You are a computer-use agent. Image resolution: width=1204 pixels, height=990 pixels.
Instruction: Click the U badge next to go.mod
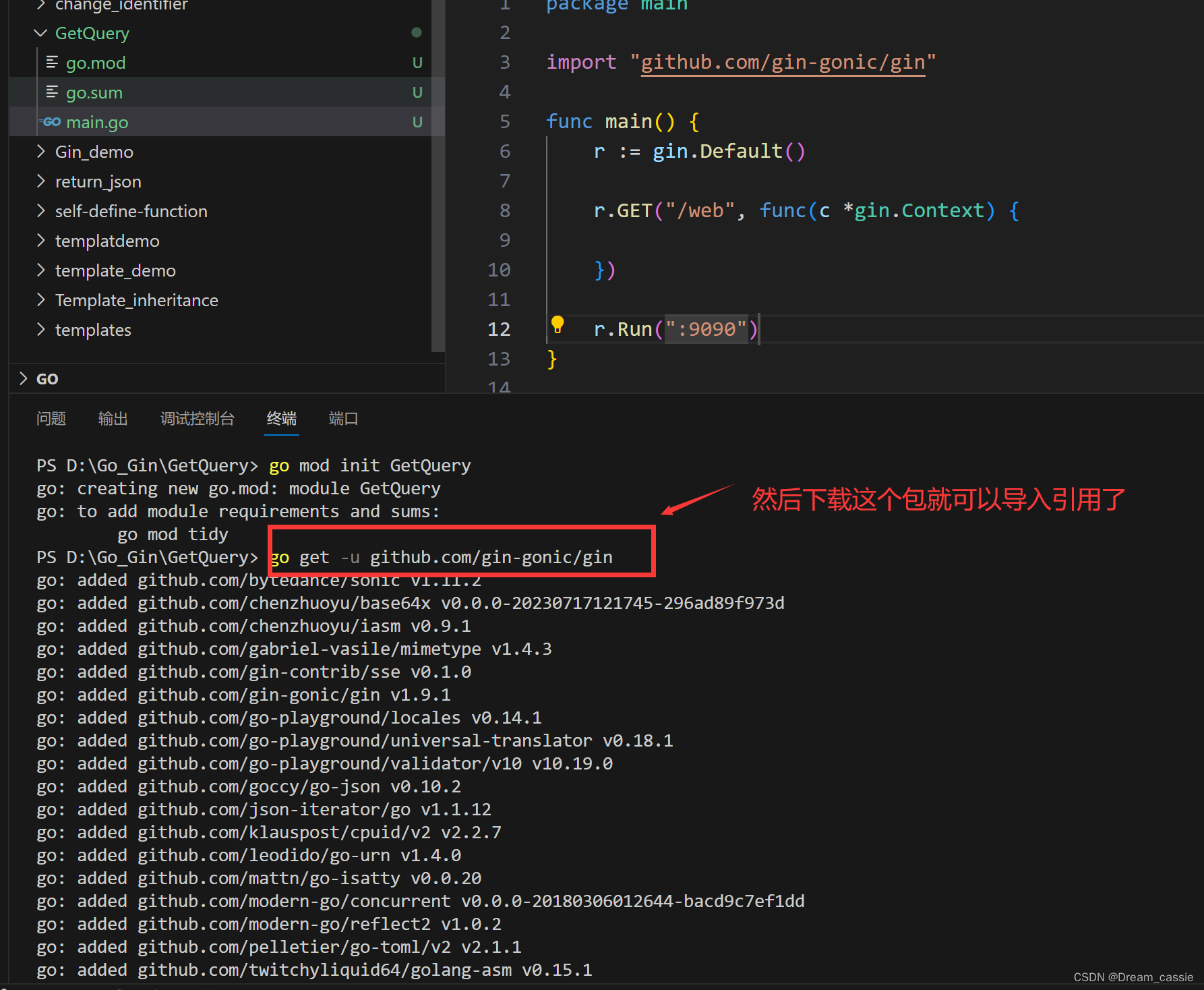[417, 63]
